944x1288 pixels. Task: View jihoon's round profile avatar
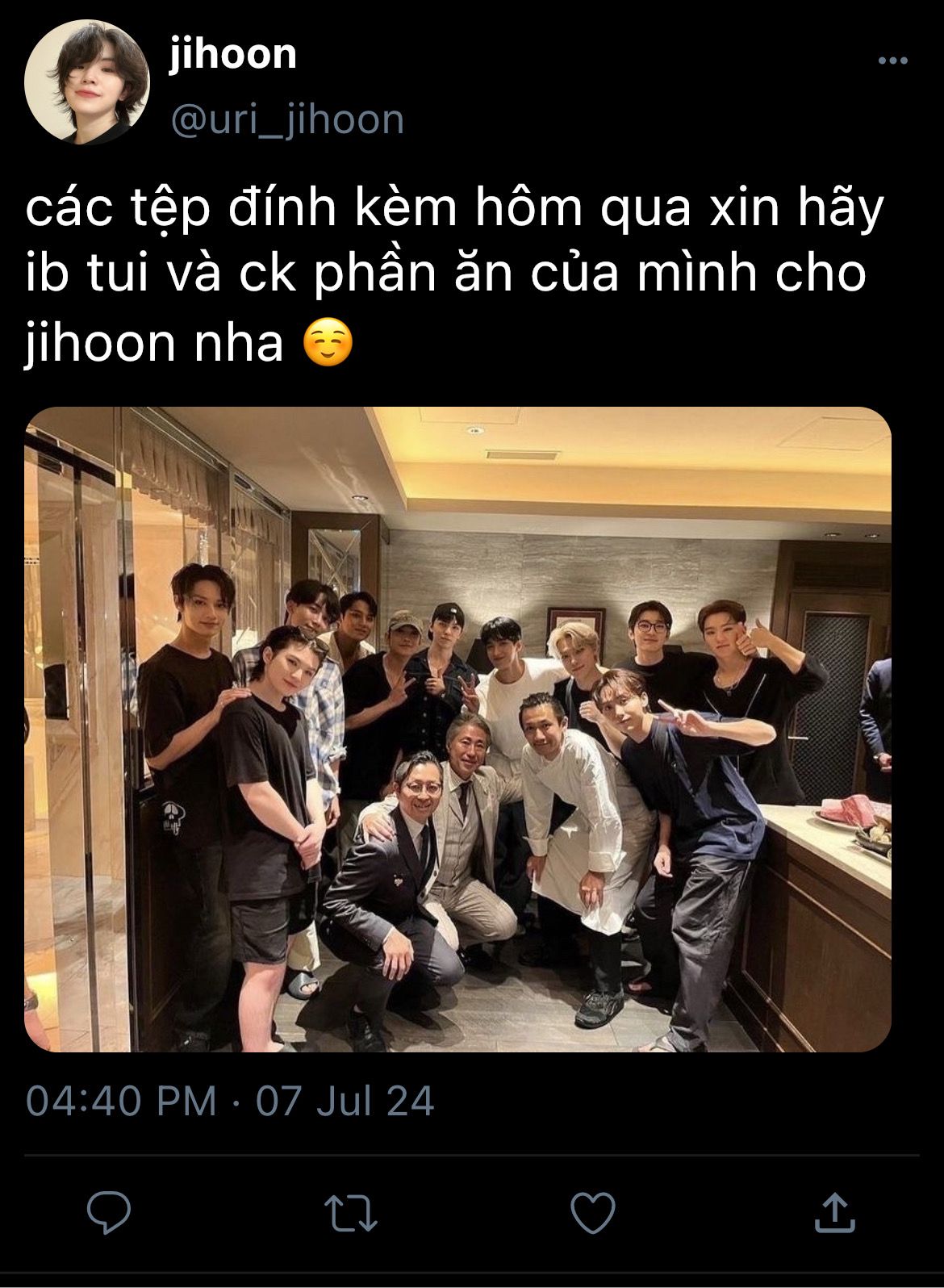(87, 83)
